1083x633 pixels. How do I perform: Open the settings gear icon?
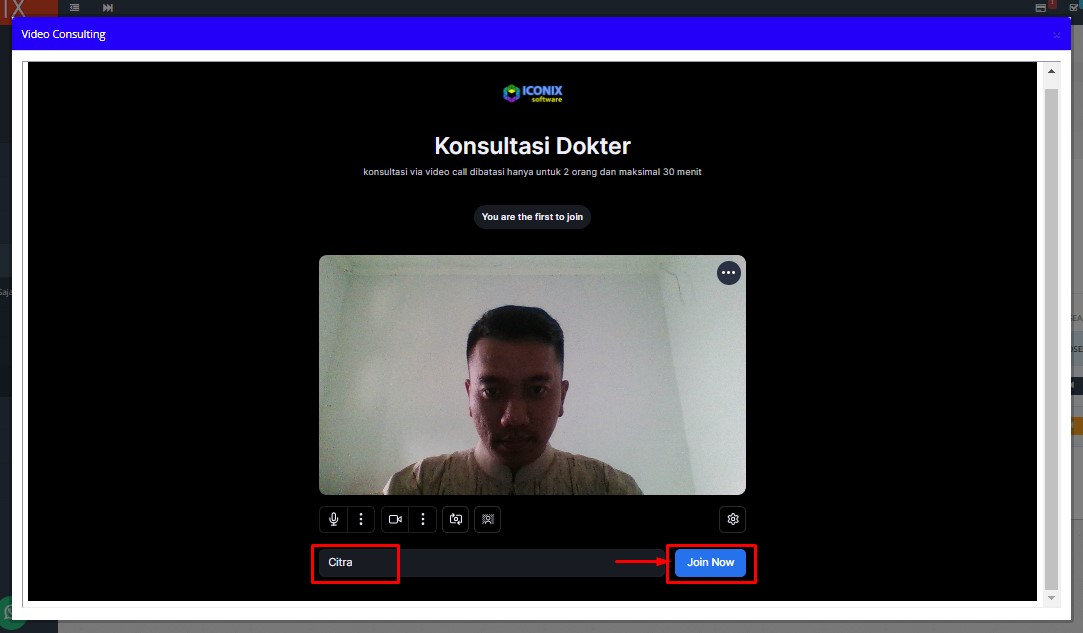point(732,520)
